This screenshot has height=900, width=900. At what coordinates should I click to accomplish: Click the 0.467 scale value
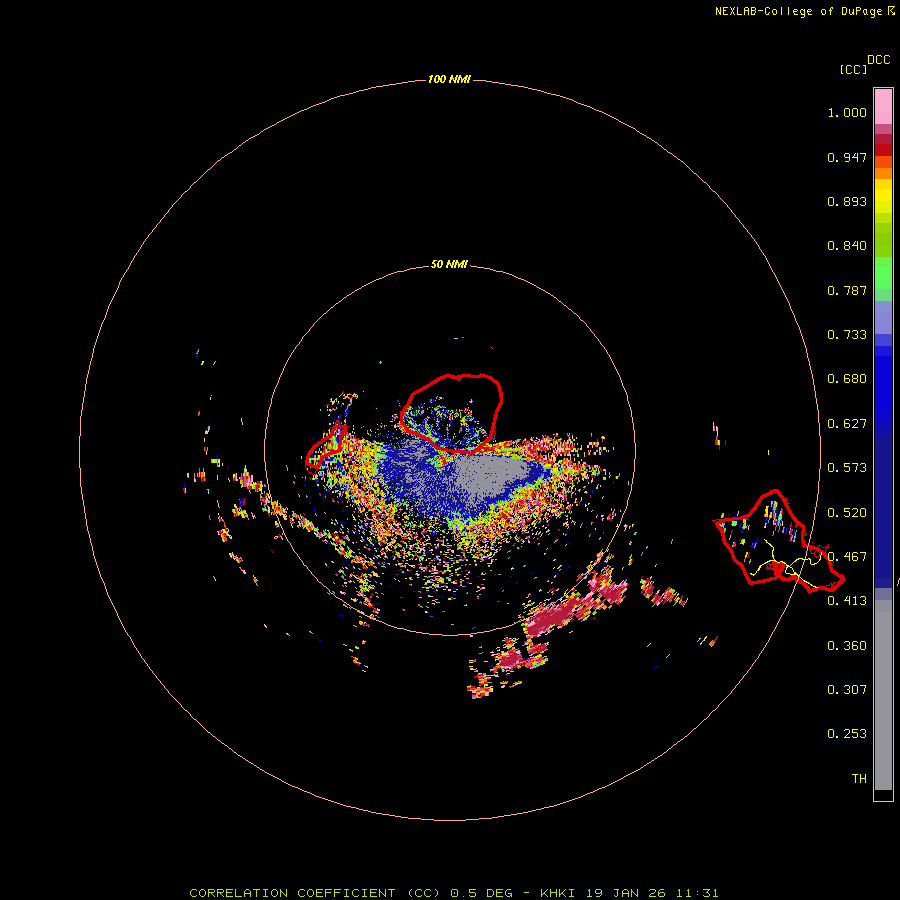847,557
